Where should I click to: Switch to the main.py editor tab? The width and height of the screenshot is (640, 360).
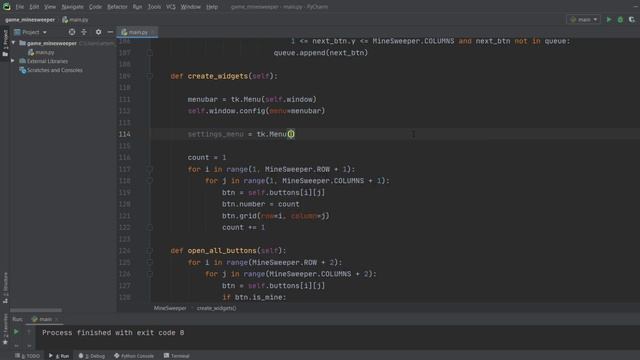tap(138, 32)
